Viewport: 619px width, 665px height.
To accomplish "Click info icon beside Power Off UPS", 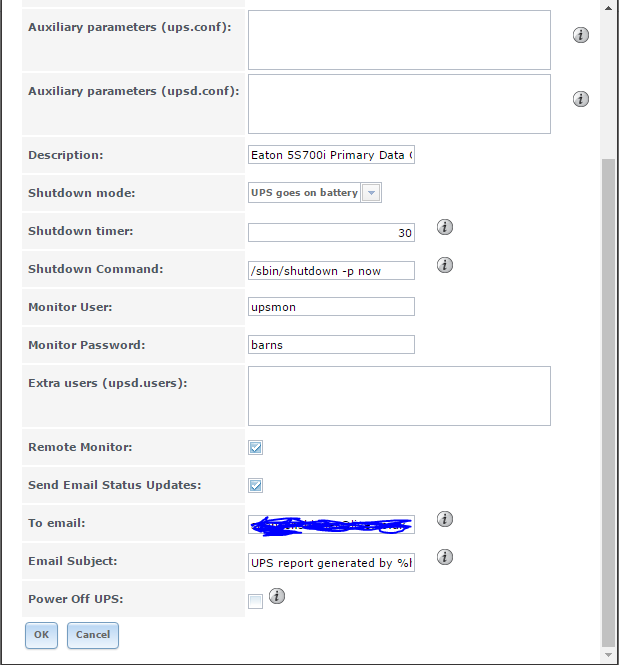I will [x=278, y=596].
